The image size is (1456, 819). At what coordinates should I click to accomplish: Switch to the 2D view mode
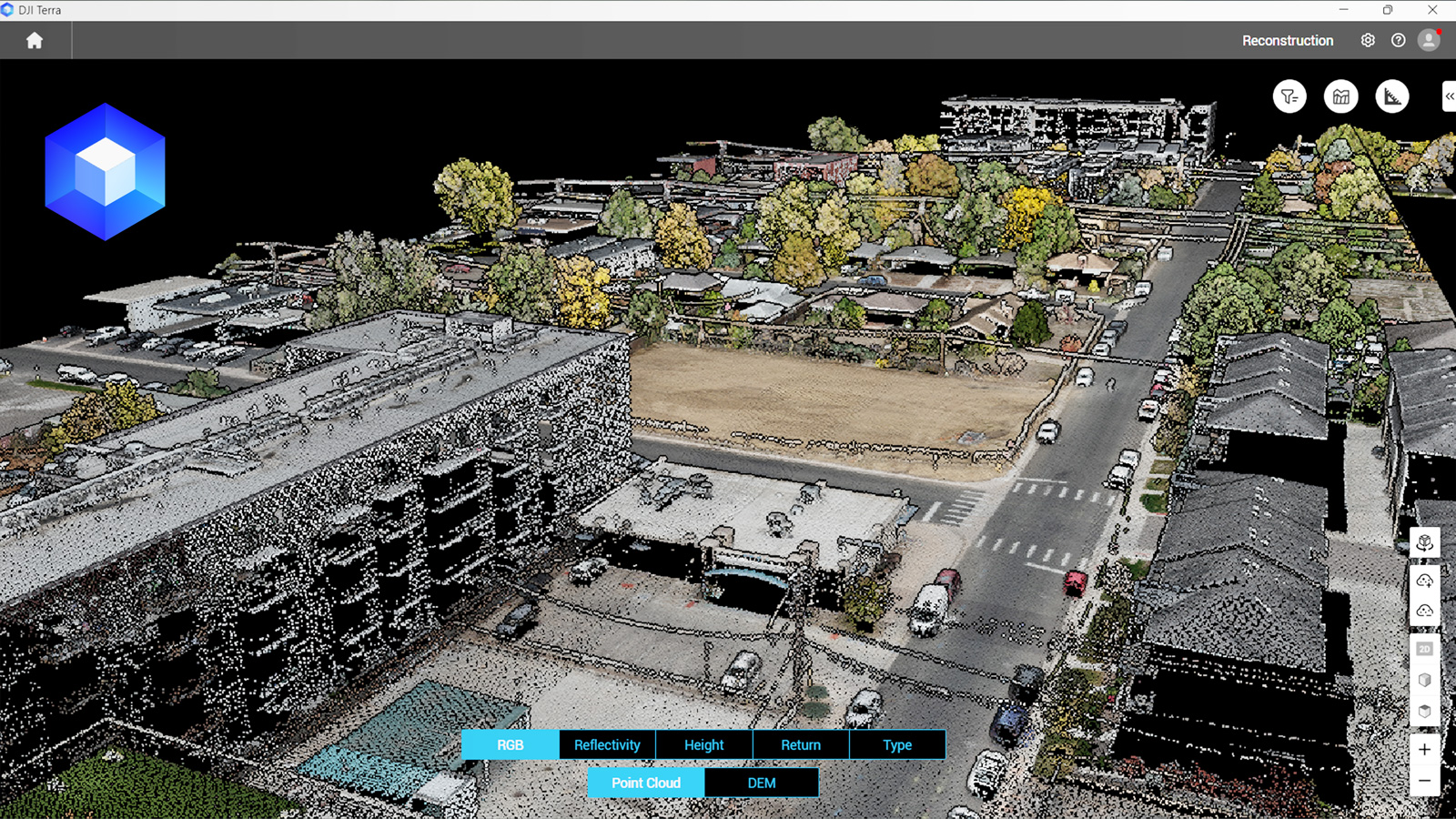click(x=1425, y=649)
